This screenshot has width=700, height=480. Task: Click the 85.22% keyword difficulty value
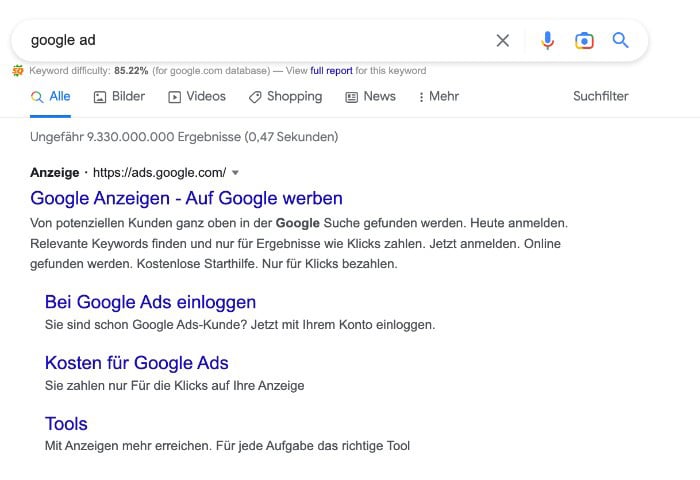pos(131,71)
